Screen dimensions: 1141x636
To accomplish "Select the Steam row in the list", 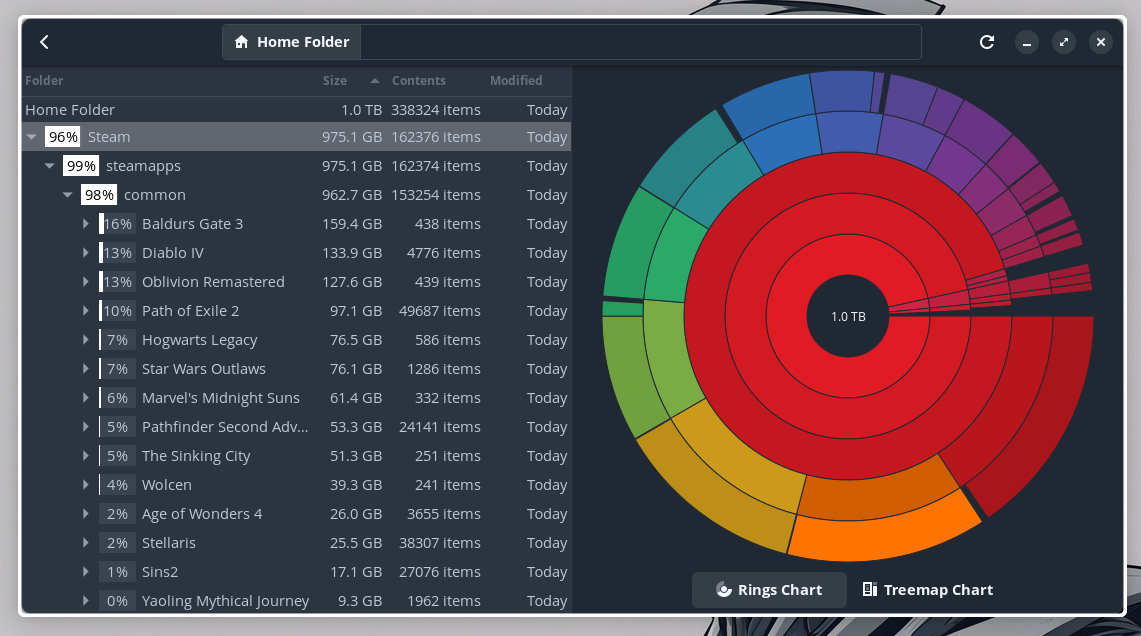I will [x=296, y=137].
